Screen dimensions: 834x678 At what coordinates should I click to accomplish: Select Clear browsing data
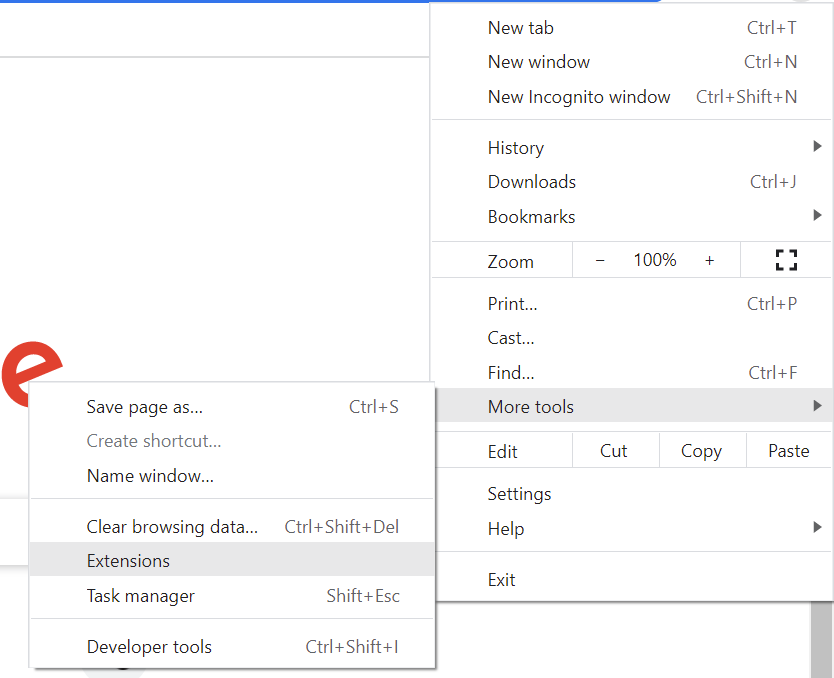coord(172,527)
